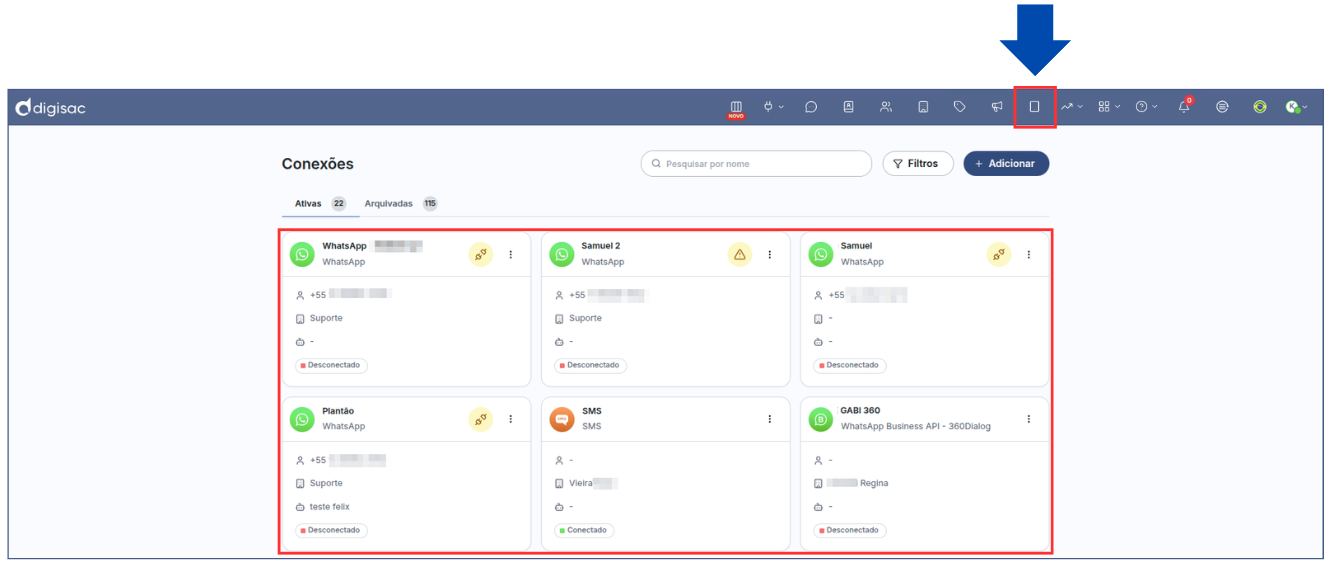The width and height of the screenshot is (1331, 565).
Task: Expand the plug connections dropdown in navbar
Action: [773, 107]
